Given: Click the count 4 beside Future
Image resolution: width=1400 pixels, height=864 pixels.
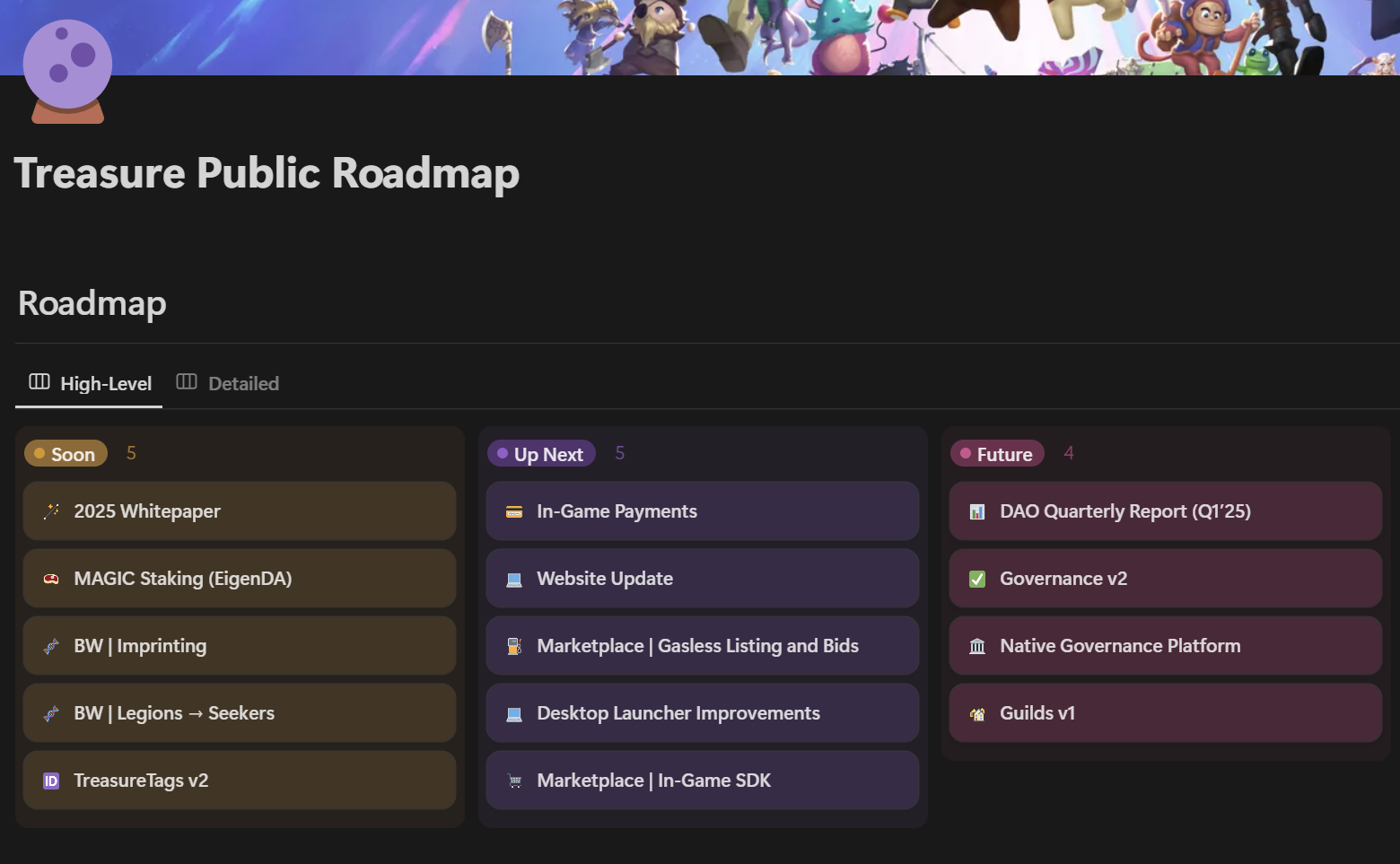Looking at the screenshot, I should (x=1068, y=453).
